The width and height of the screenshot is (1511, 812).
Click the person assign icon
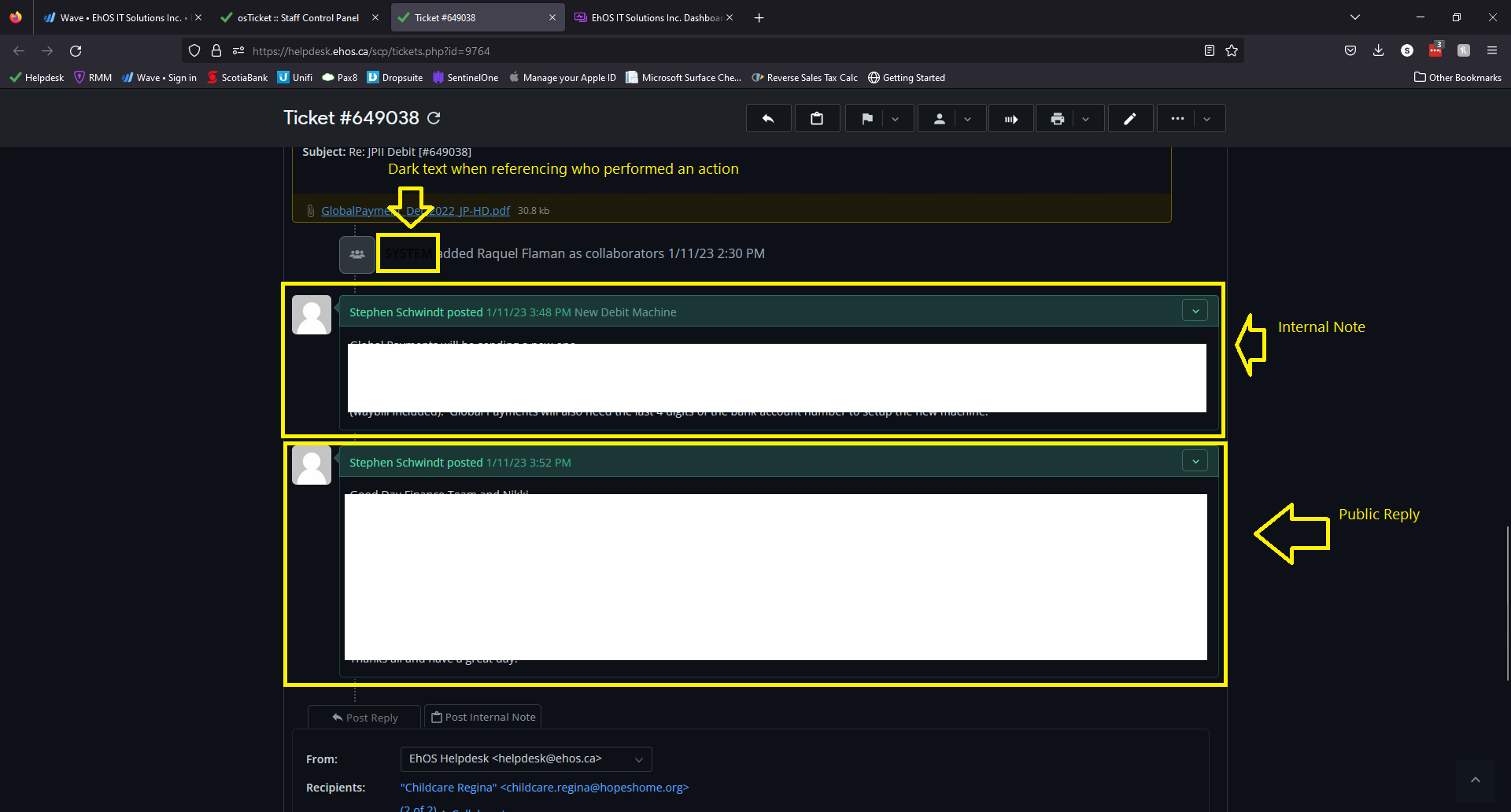coord(939,119)
